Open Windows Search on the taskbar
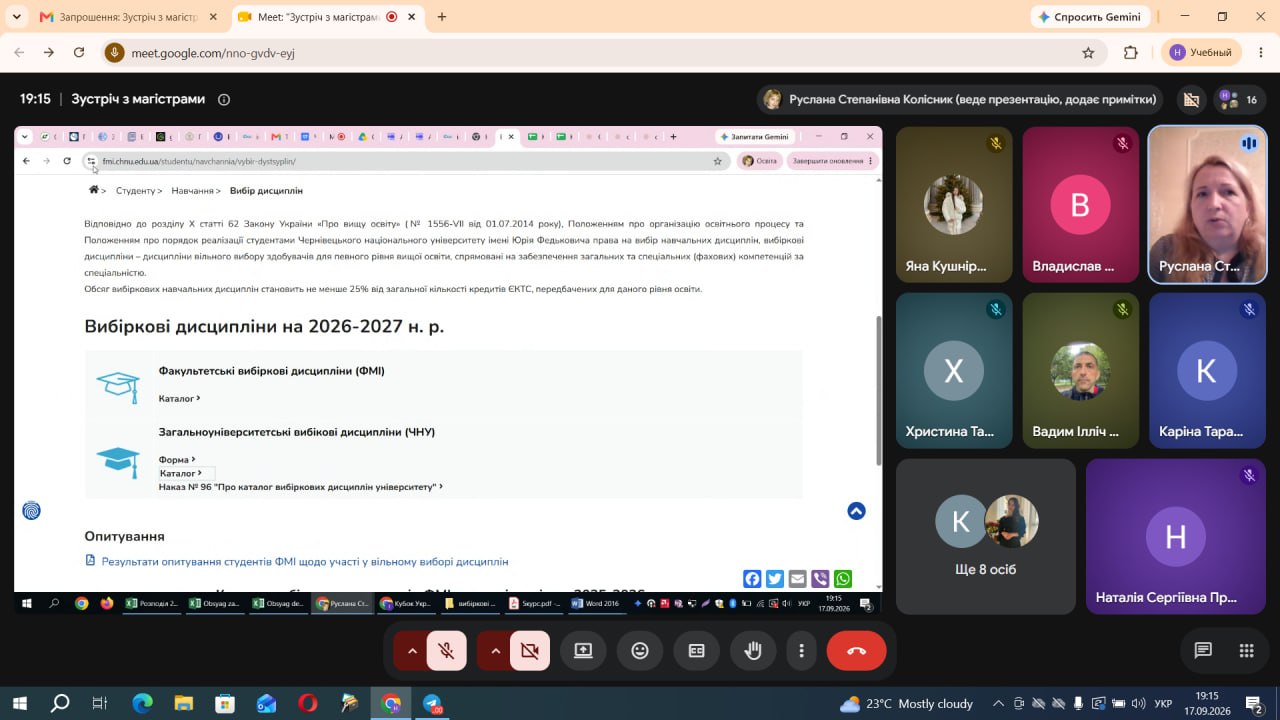The width and height of the screenshot is (1280, 720). [x=60, y=704]
